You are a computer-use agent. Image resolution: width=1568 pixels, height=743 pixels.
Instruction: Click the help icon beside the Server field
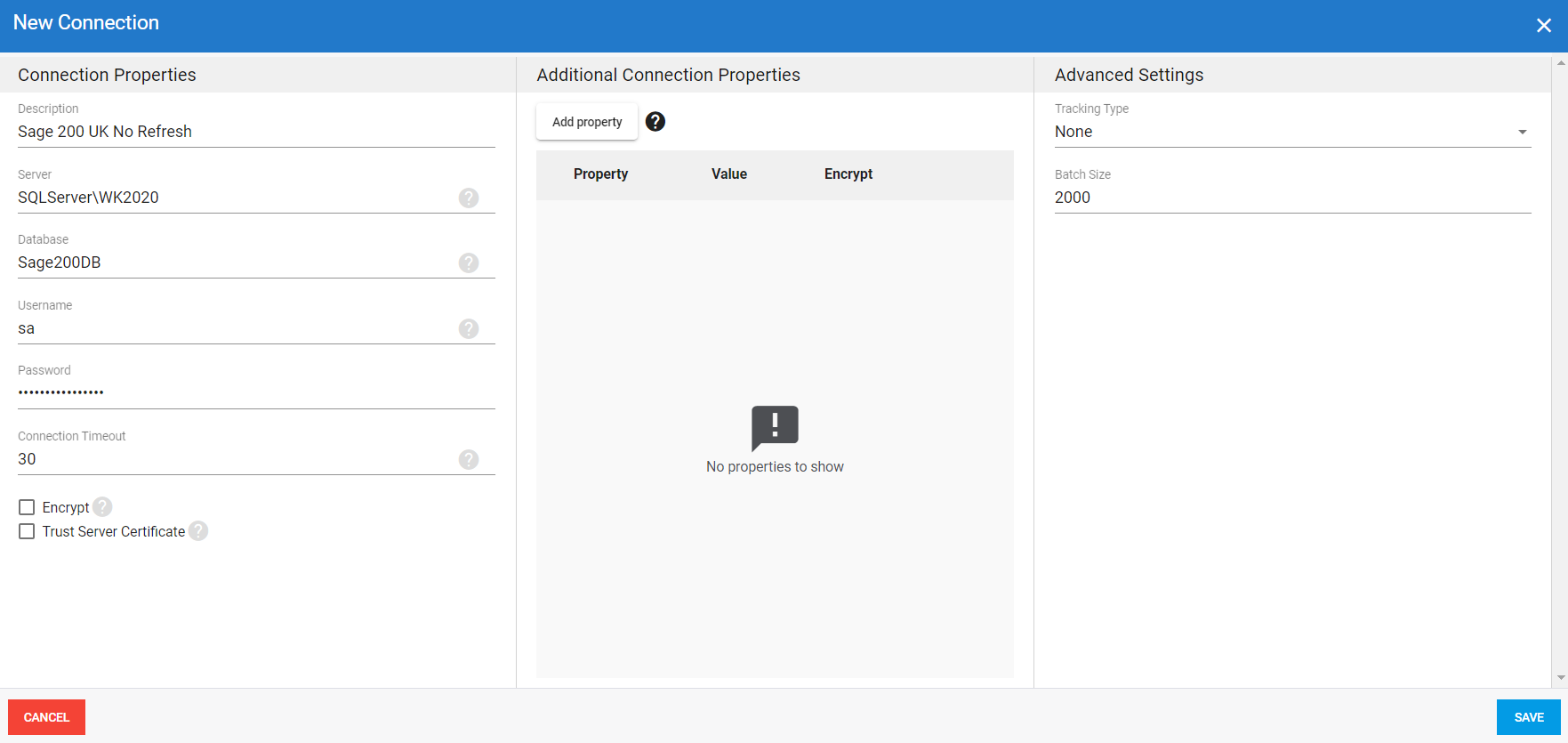click(469, 198)
